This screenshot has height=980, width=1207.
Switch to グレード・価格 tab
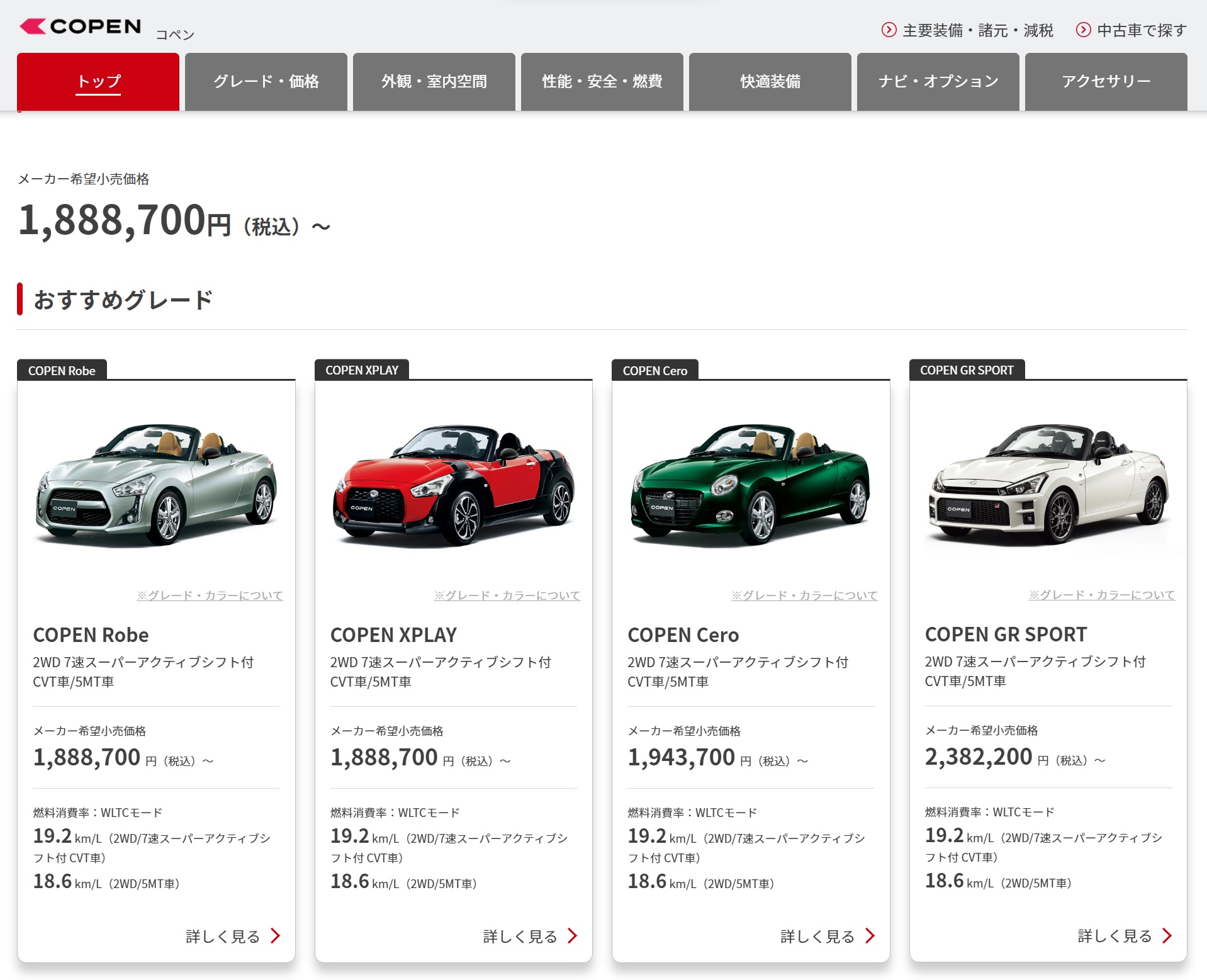coord(266,82)
